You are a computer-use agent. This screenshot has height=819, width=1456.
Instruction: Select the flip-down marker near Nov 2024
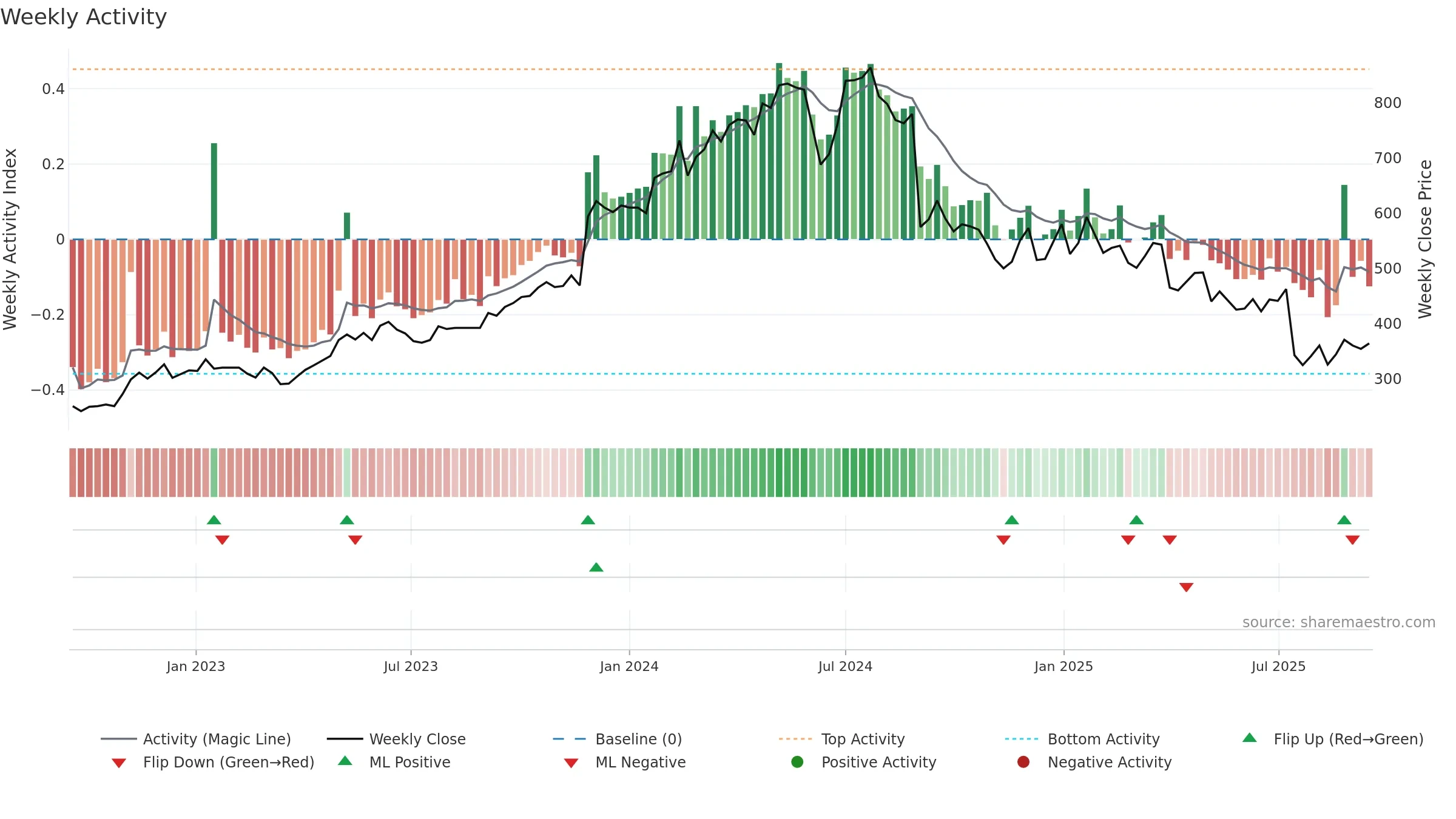click(x=1003, y=540)
